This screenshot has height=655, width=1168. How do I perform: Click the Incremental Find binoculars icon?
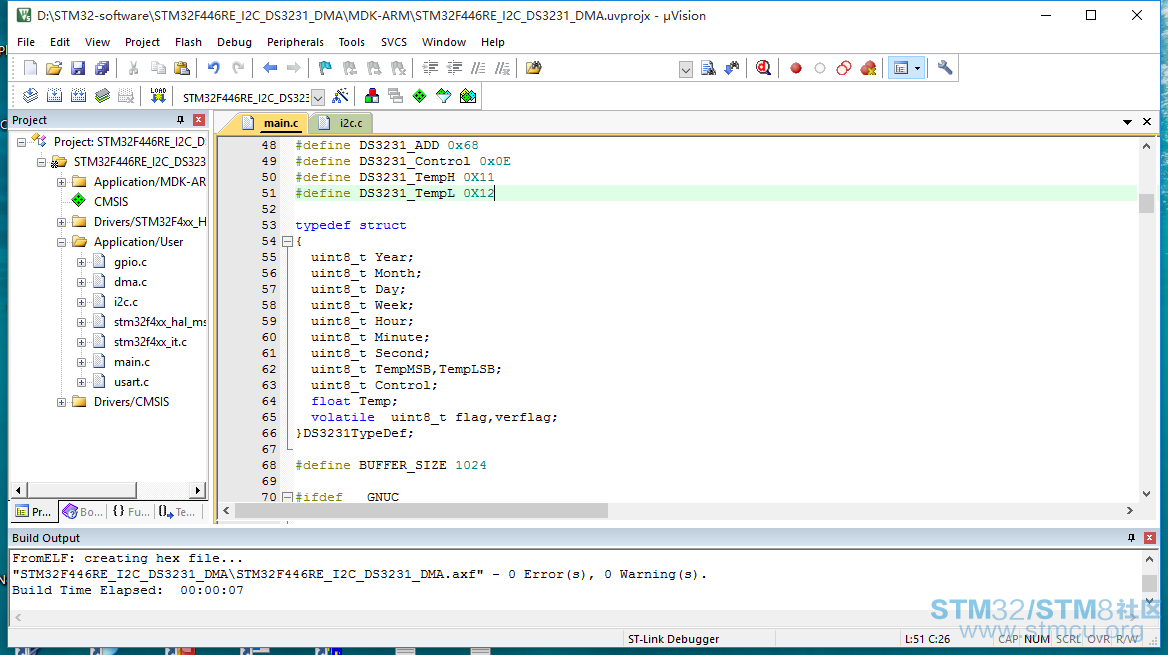[x=732, y=69]
